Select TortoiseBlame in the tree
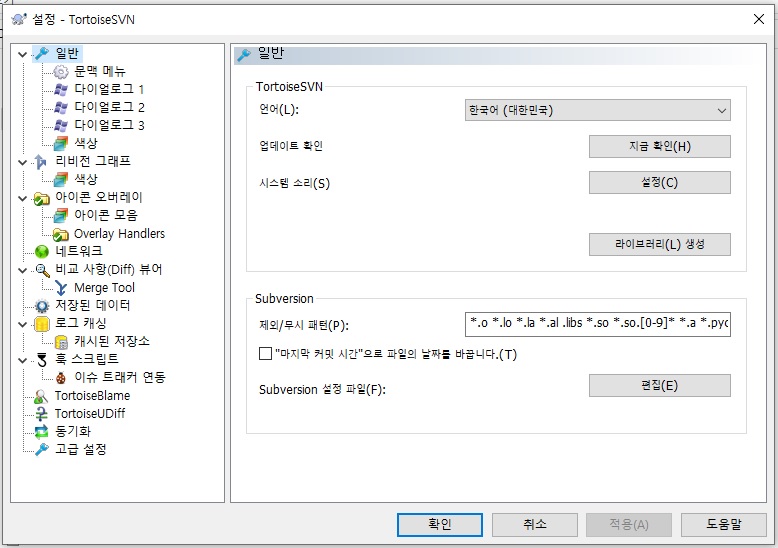The width and height of the screenshot is (778, 548). click(92, 396)
